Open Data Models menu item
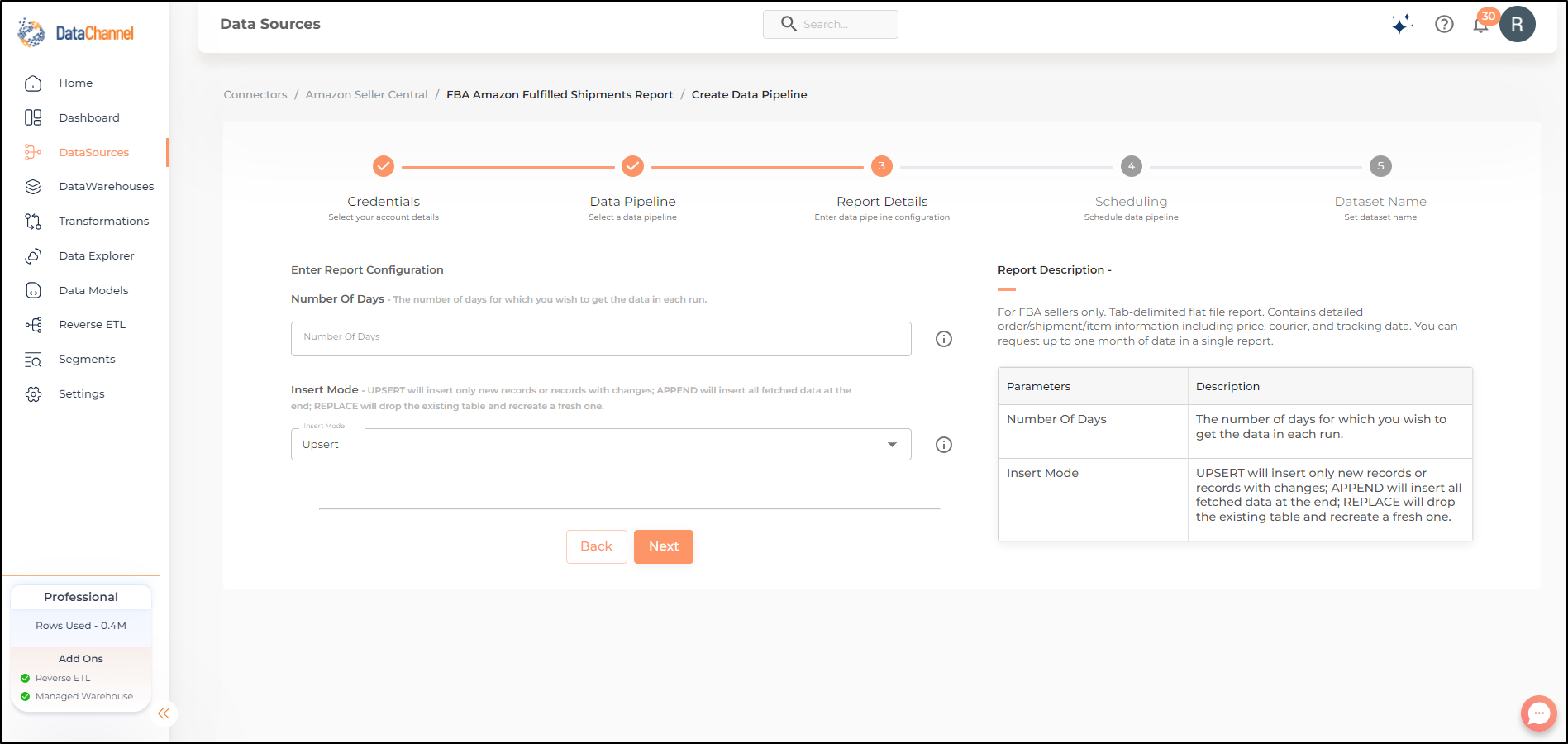1568x744 pixels. (x=94, y=290)
